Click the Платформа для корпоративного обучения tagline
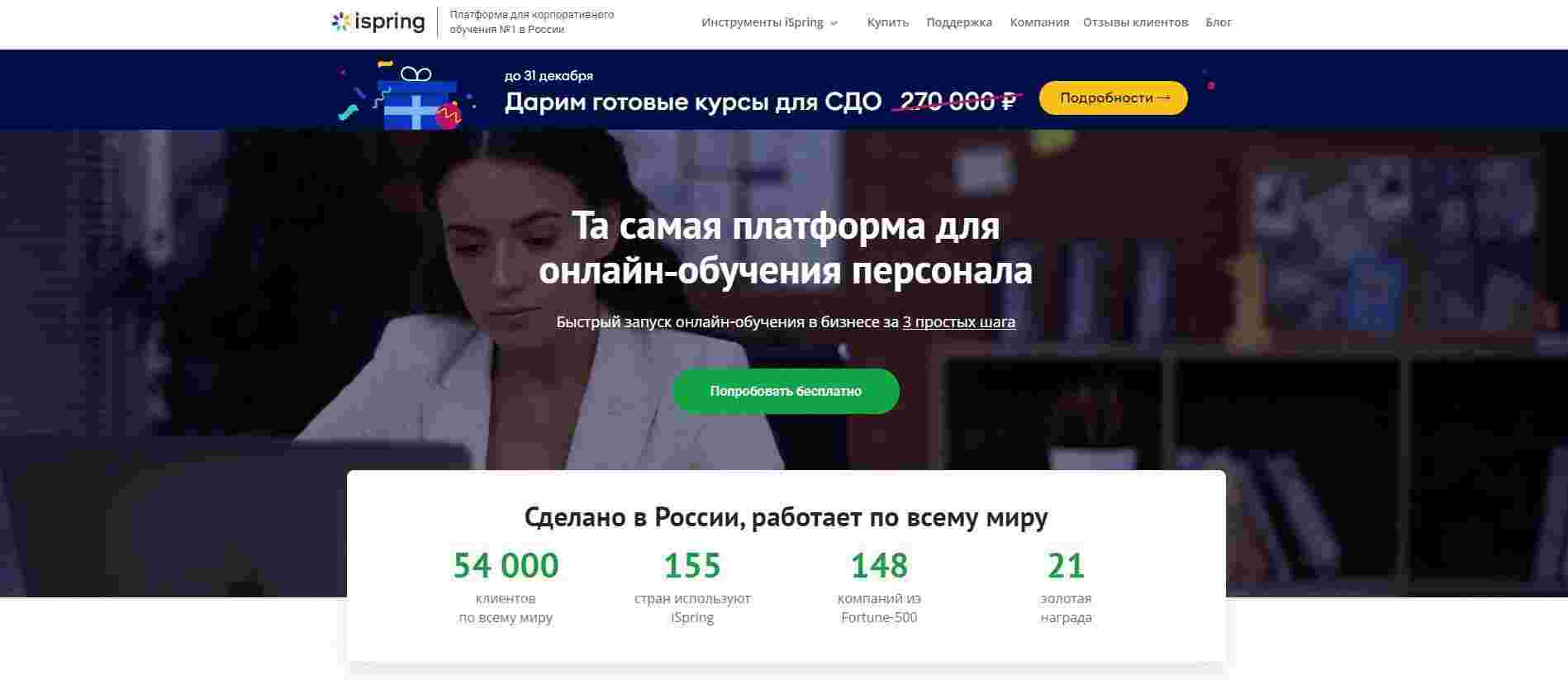The image size is (1568, 680). pos(531,22)
